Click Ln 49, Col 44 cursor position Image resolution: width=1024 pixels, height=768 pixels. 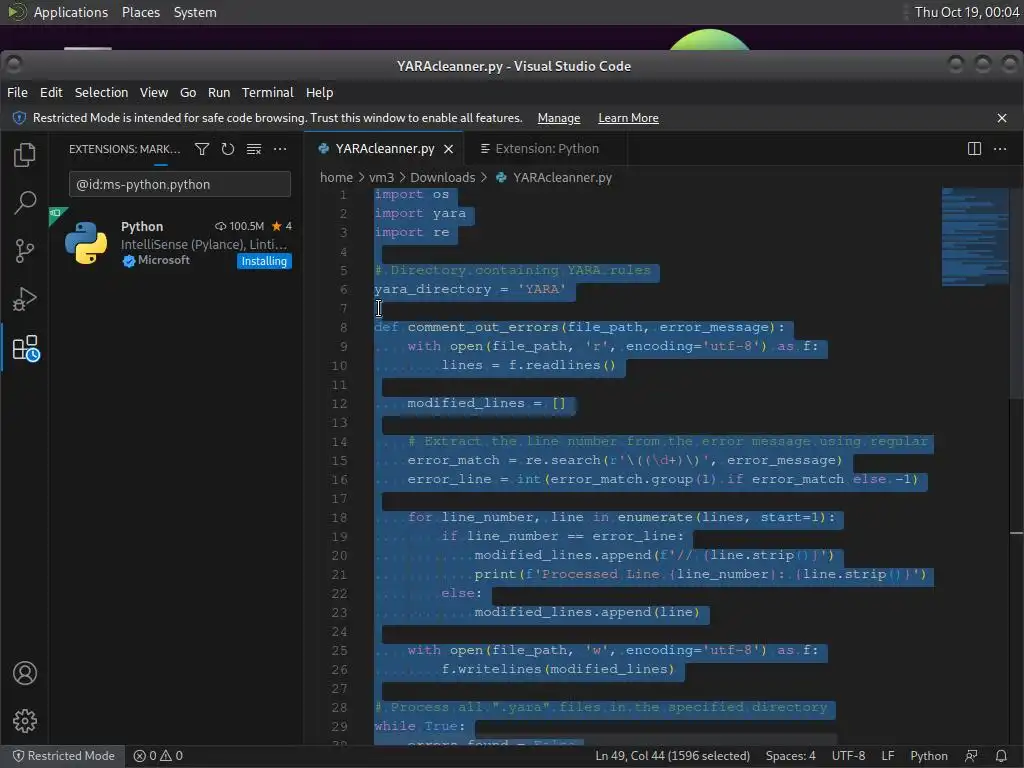[x=672, y=756]
